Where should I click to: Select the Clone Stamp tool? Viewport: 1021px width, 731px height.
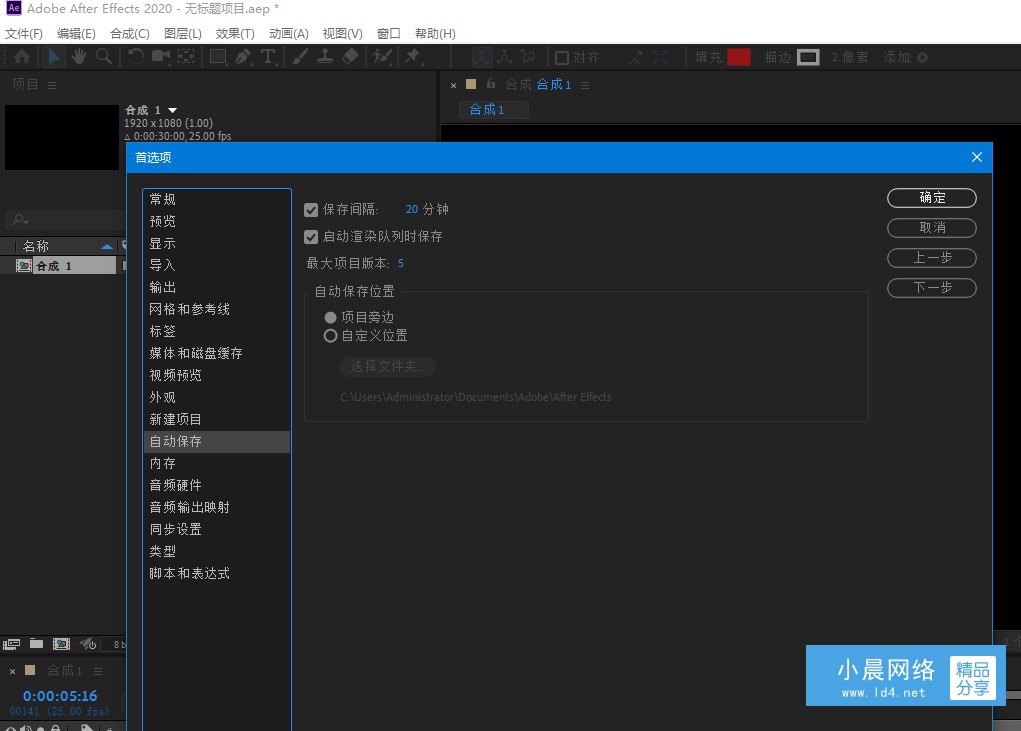click(324, 57)
